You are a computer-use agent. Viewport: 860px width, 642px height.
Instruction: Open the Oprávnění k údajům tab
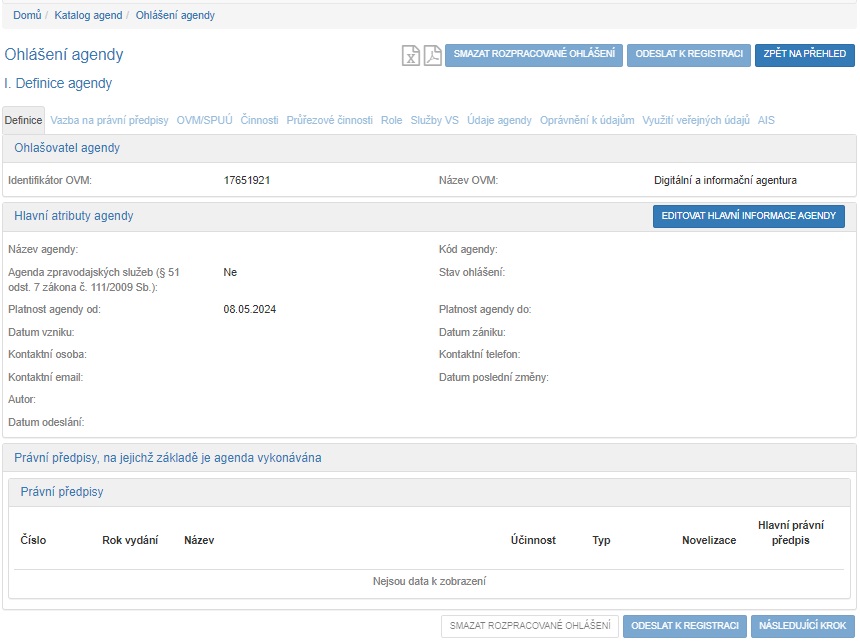[587, 120]
